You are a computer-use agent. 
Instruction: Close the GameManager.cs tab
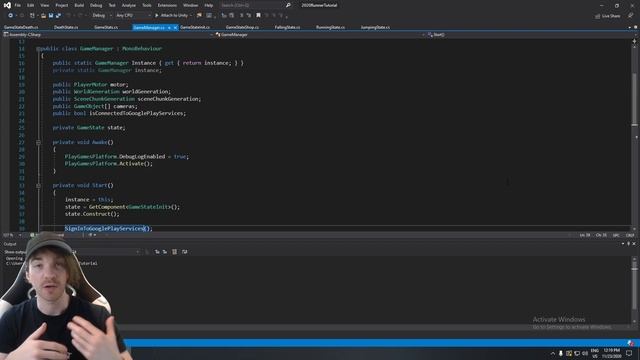coord(176,27)
